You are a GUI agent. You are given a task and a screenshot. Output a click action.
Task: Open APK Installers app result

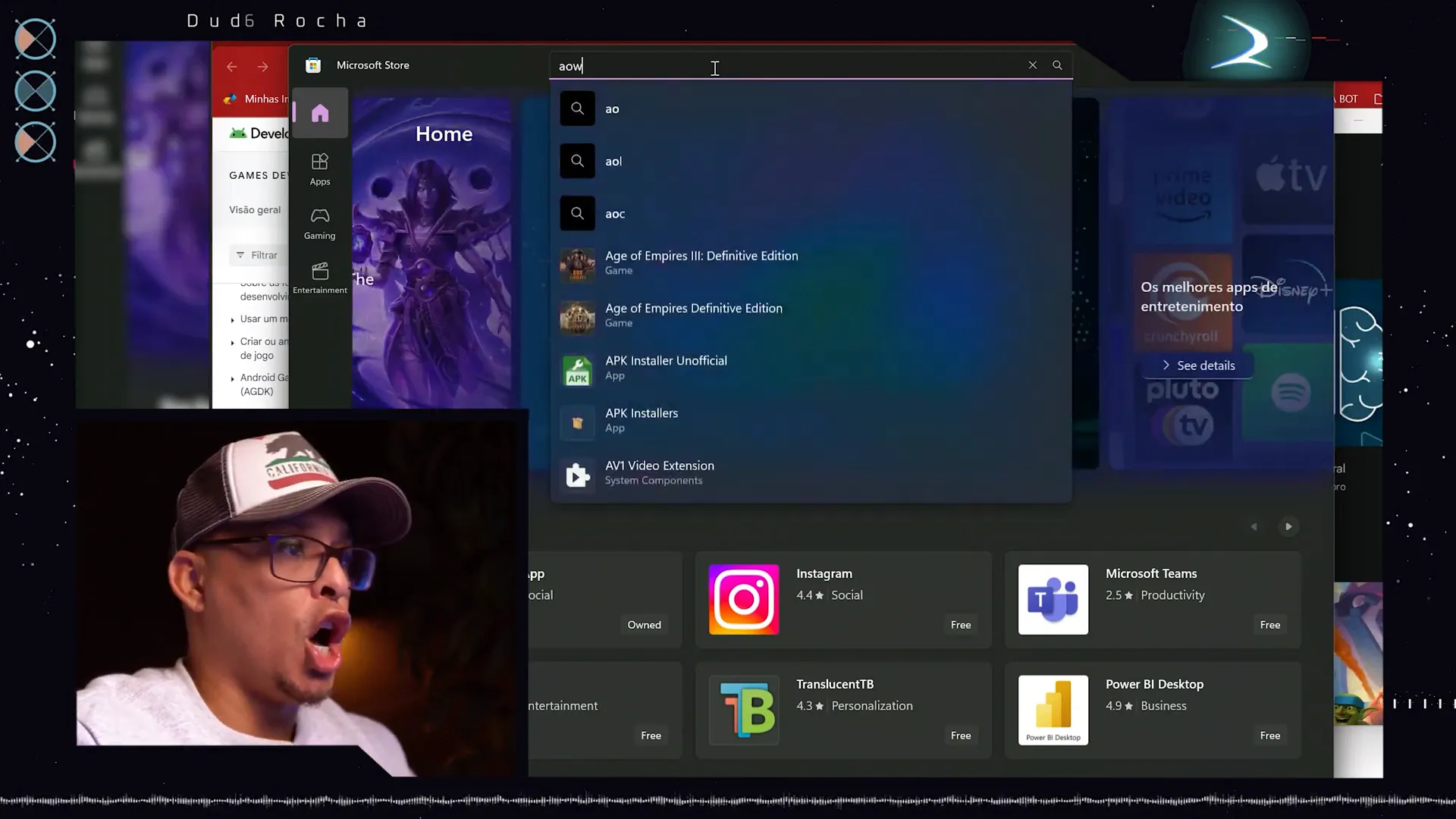click(811, 423)
